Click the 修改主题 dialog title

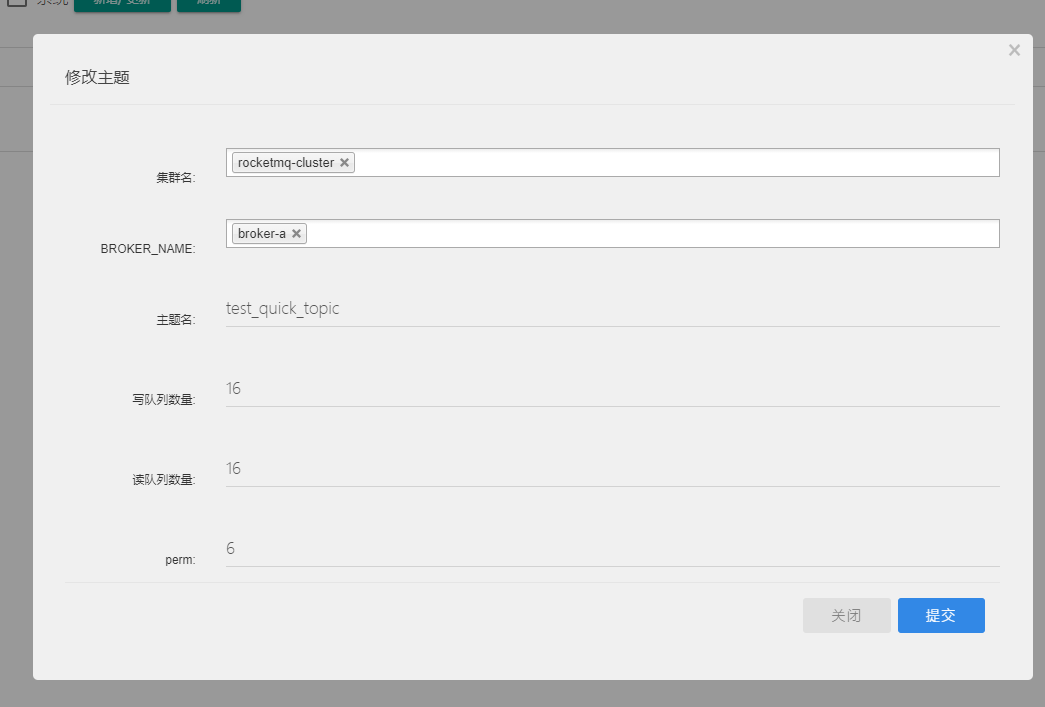(97, 77)
